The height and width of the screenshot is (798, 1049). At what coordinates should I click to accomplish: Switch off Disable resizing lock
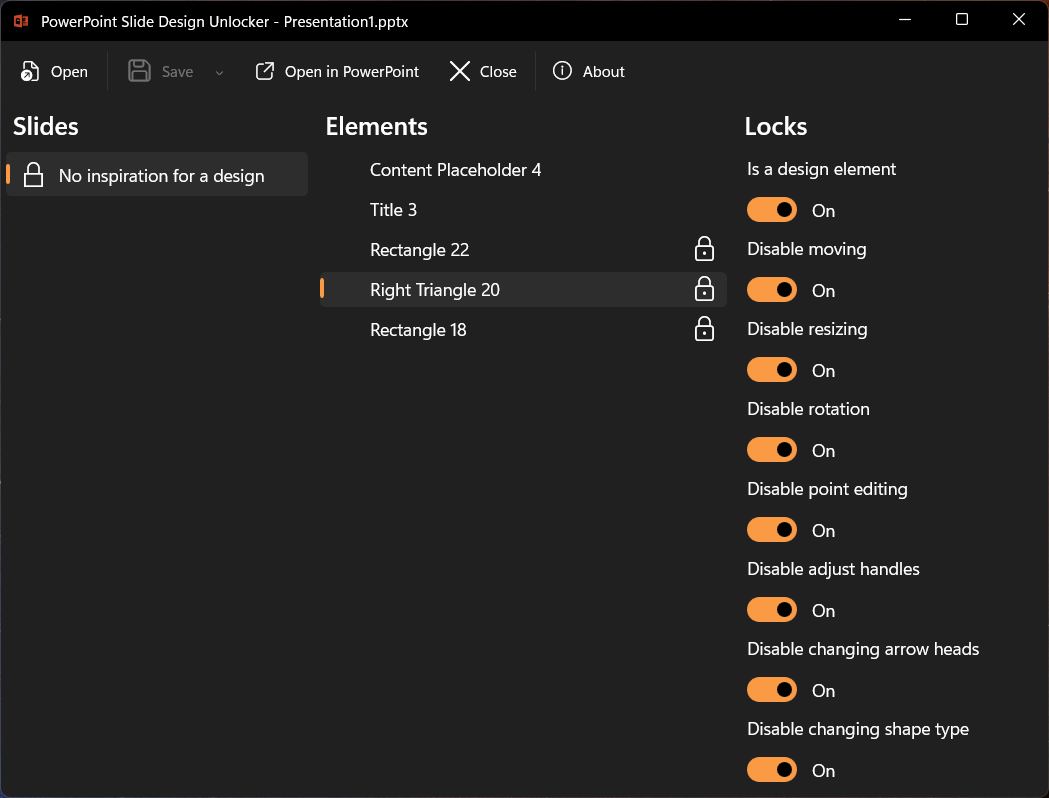click(772, 370)
